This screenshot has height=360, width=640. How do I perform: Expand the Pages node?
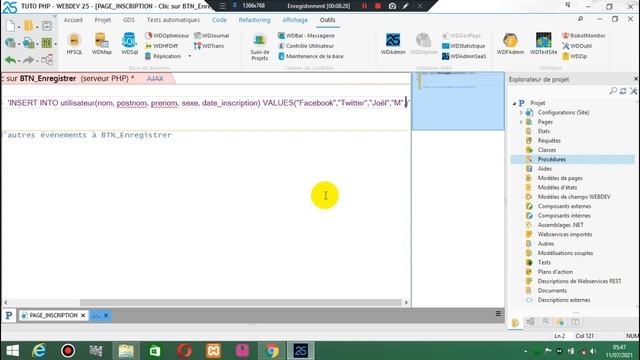coord(521,122)
